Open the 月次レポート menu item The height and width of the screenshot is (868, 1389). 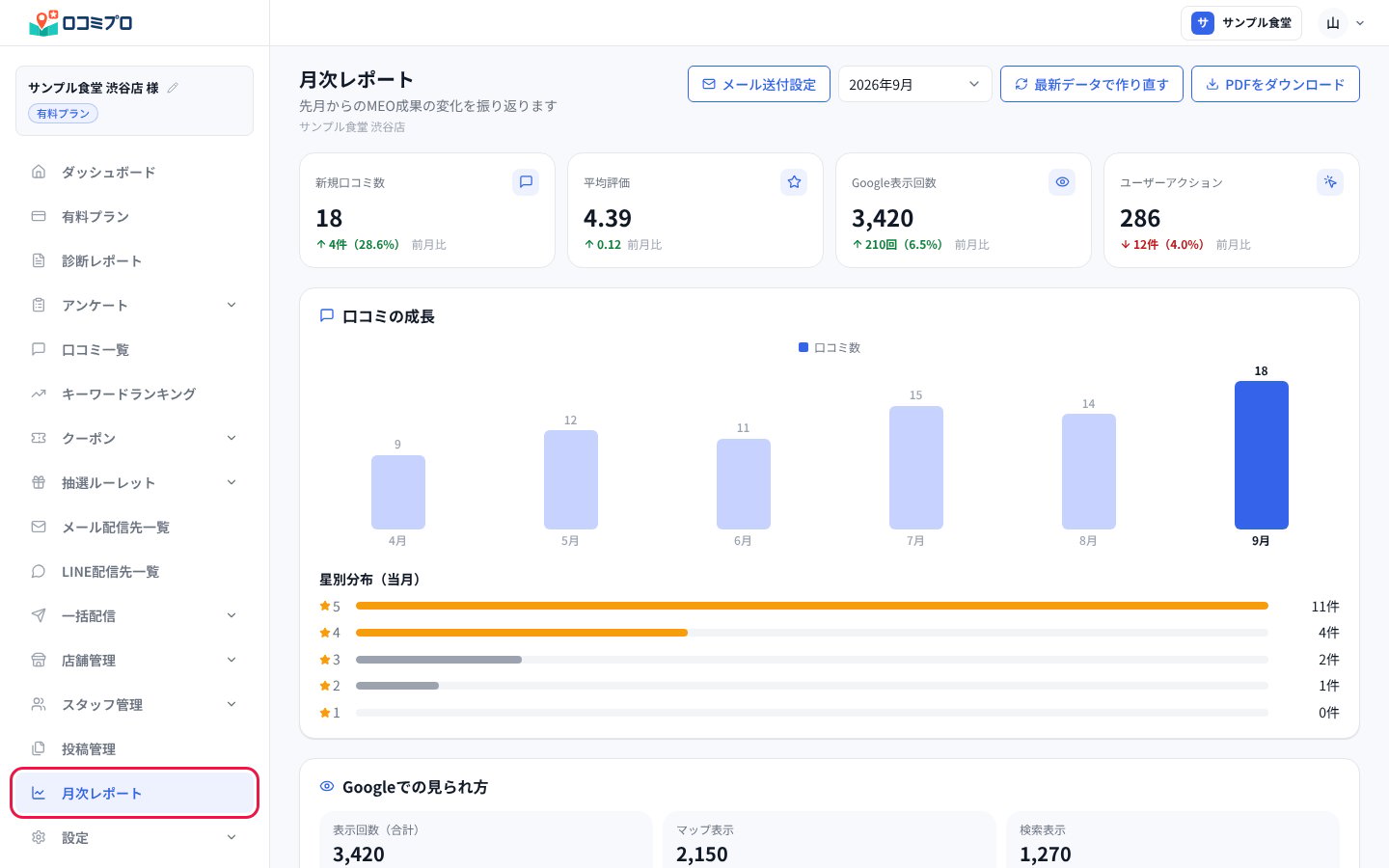pos(135,793)
